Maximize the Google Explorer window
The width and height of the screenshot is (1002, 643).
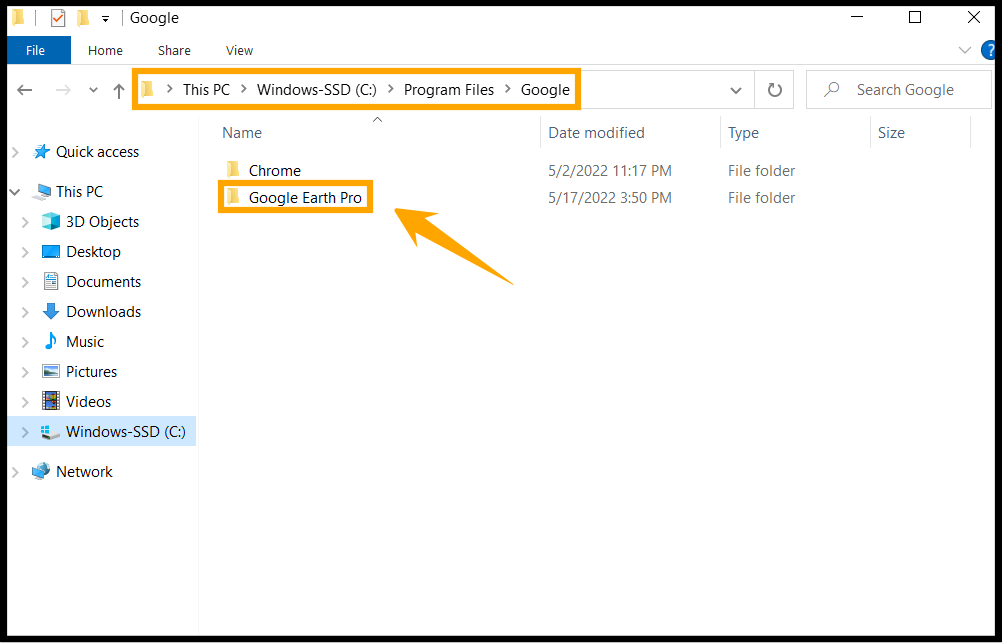(x=915, y=17)
